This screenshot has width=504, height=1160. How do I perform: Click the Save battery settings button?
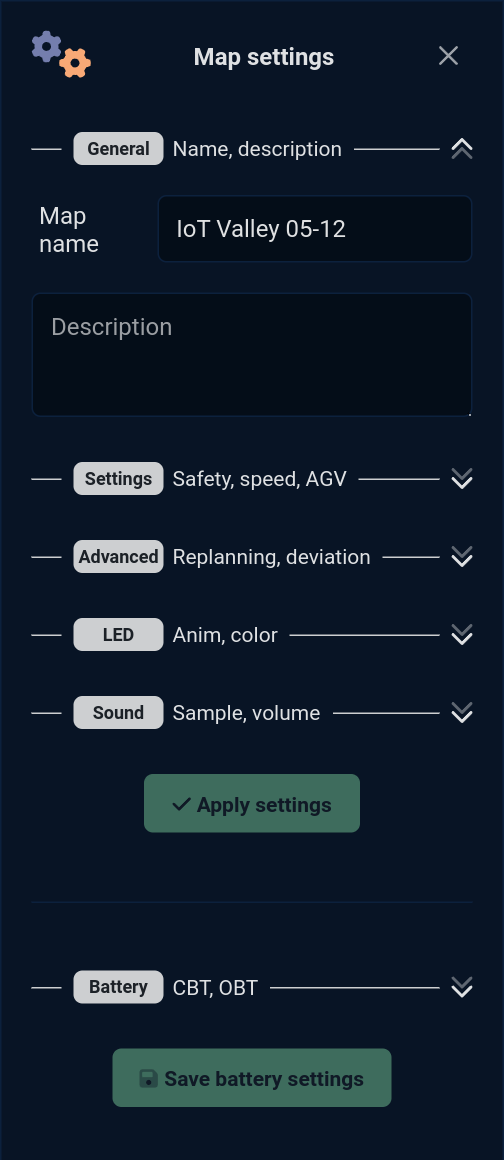click(x=252, y=1078)
